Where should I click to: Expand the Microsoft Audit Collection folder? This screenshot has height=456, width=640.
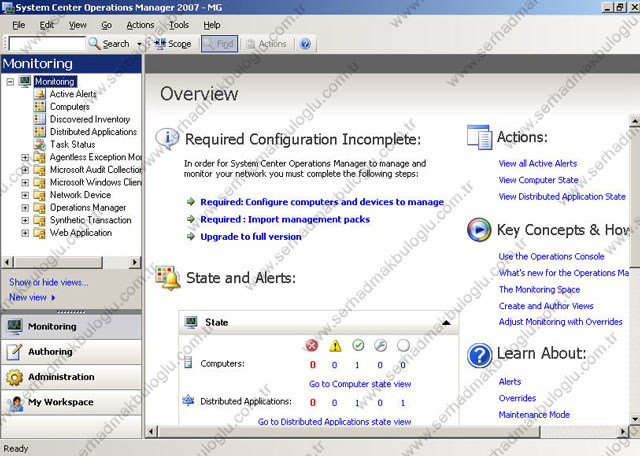click(x=25, y=169)
